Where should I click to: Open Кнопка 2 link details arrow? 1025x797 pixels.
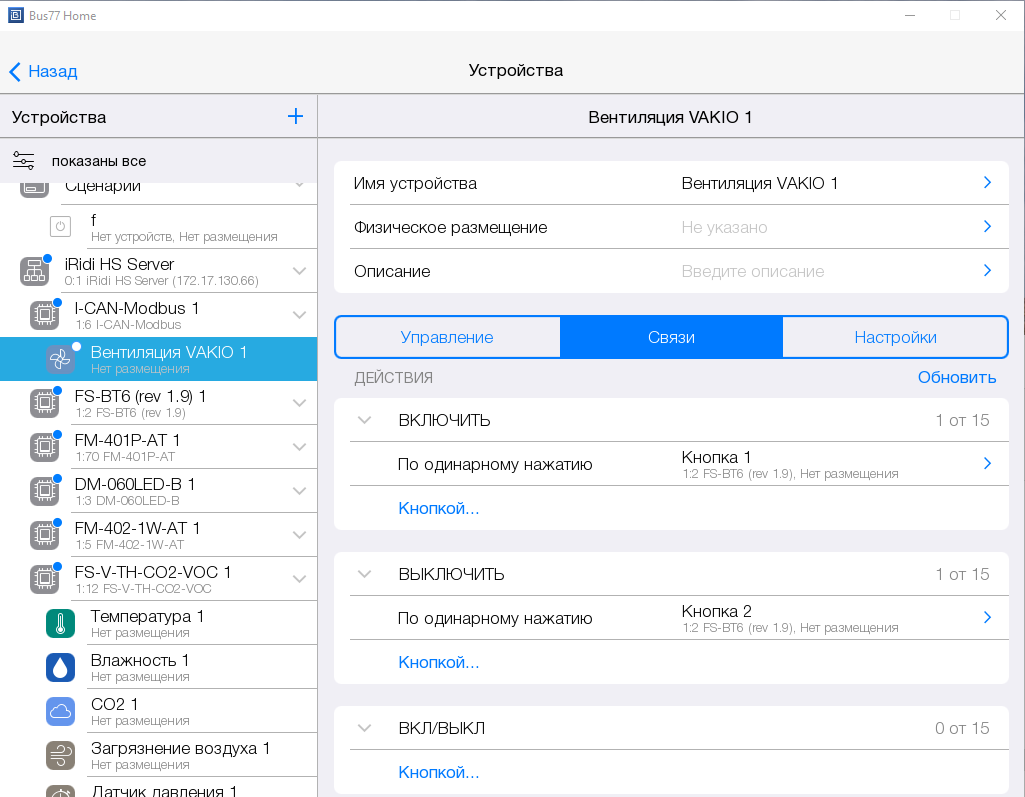click(987, 617)
